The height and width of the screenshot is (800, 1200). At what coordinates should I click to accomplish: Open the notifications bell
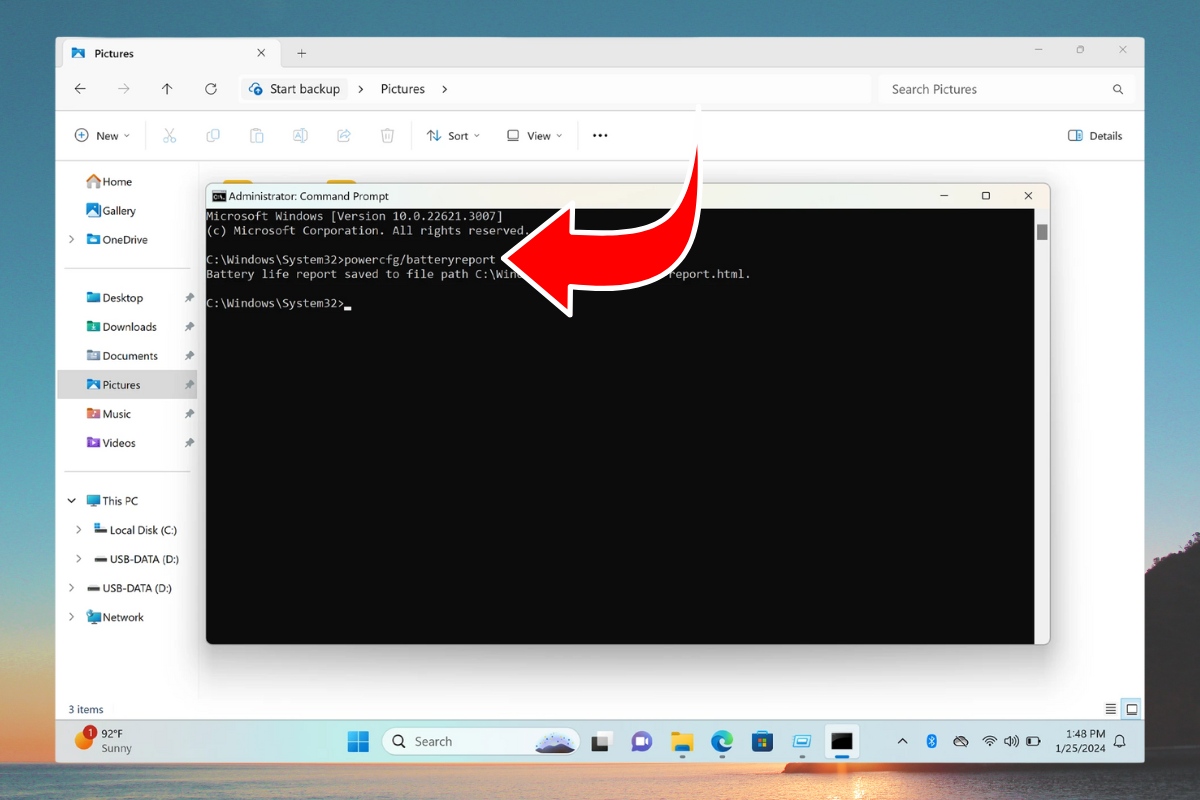1120,741
